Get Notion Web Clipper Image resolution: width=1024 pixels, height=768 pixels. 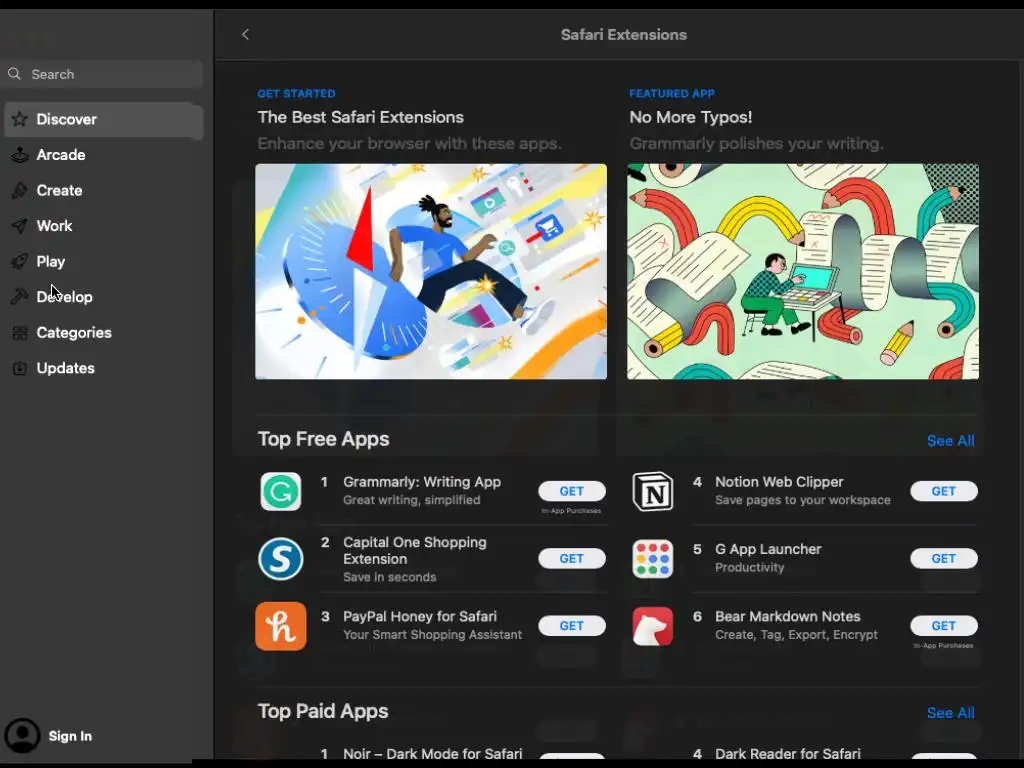coord(944,491)
